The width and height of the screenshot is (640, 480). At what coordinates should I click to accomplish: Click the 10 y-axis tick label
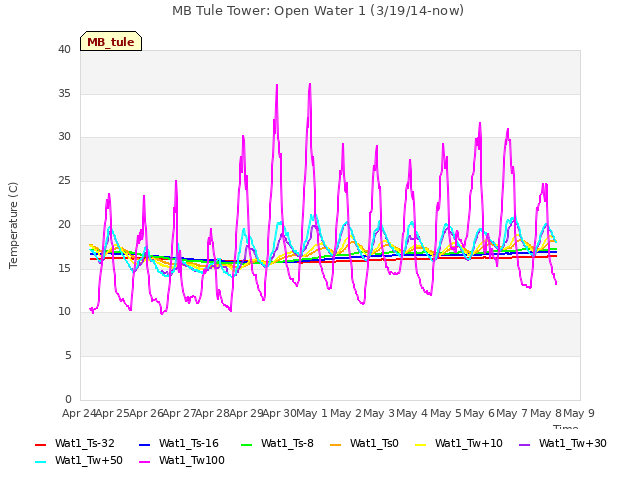tap(64, 312)
